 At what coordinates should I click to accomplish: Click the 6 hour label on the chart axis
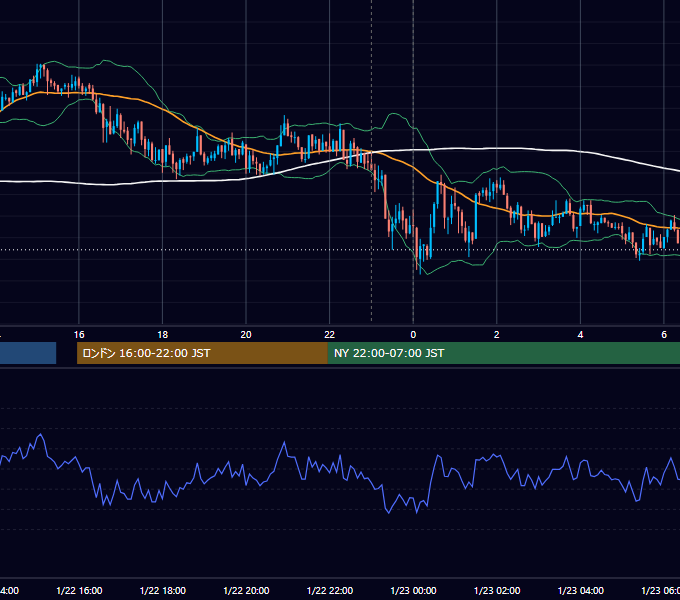click(x=664, y=335)
